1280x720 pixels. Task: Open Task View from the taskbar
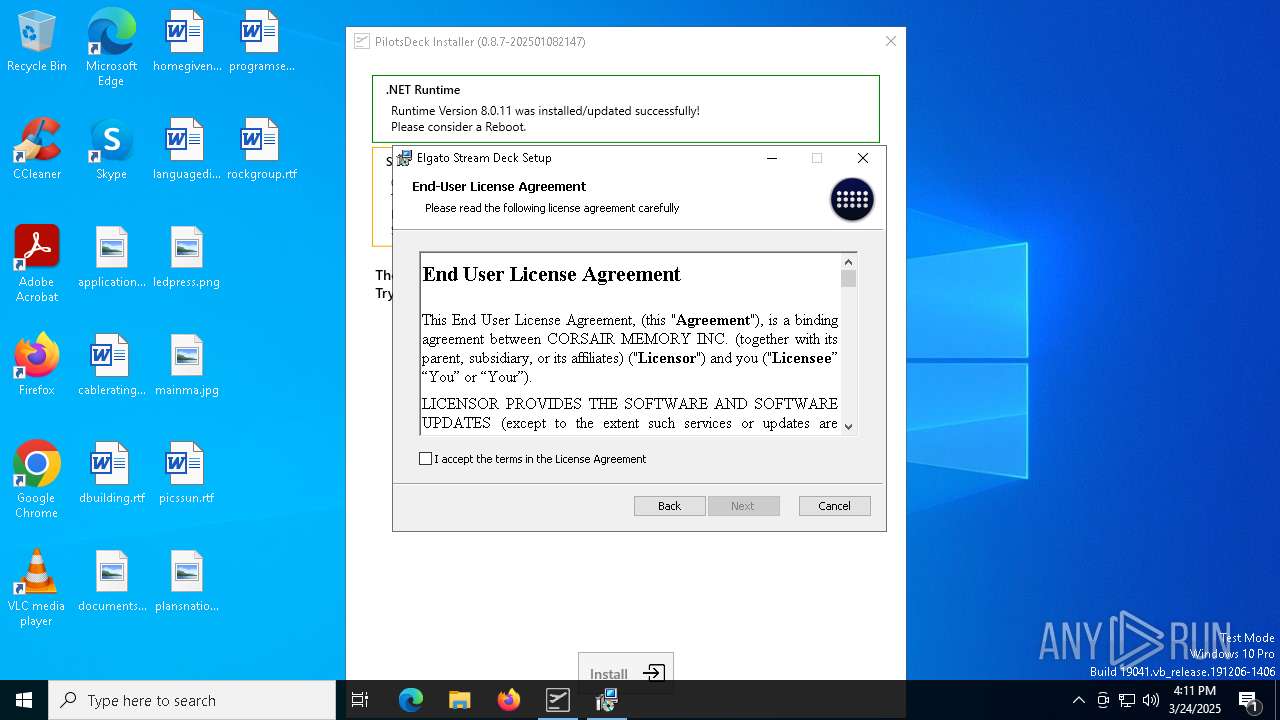point(360,700)
